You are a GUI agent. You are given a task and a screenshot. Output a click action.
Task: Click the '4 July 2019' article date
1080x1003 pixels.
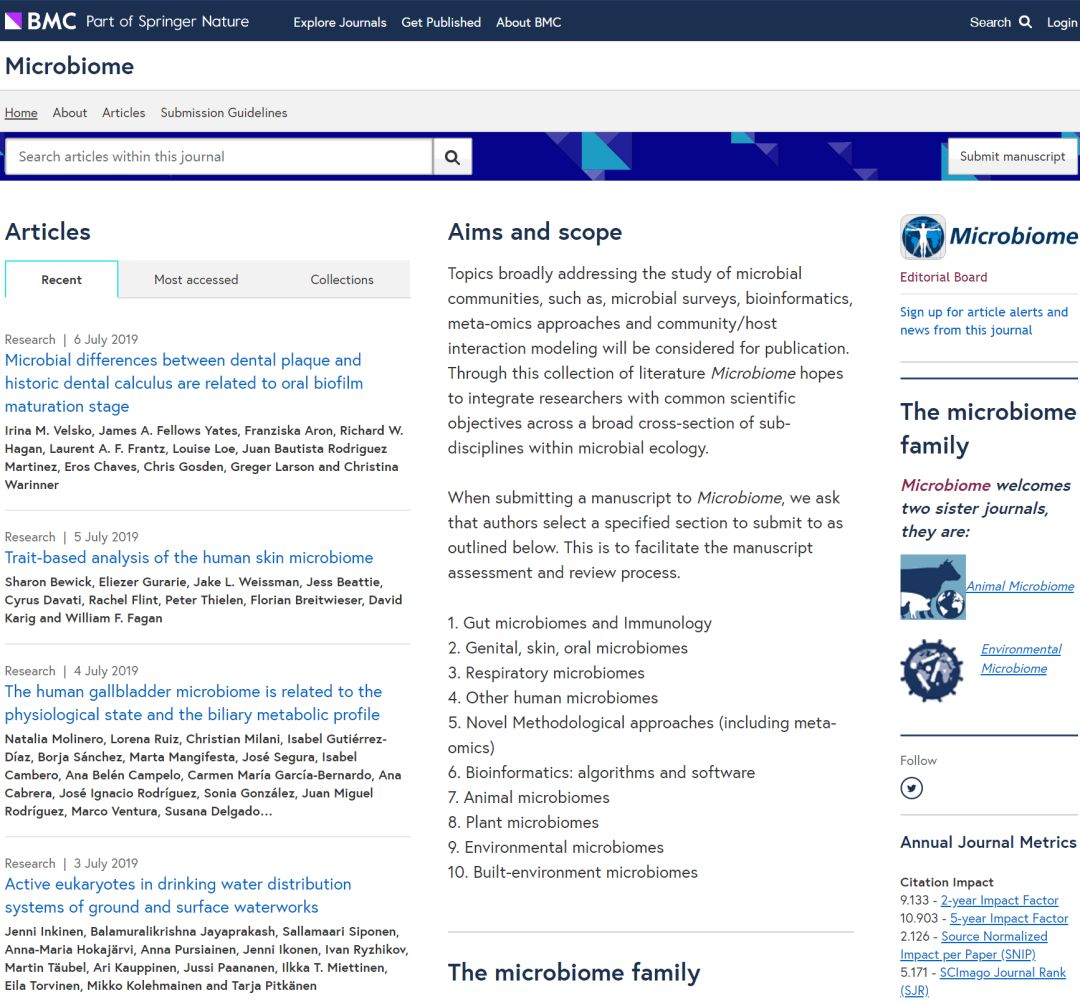(x=106, y=671)
